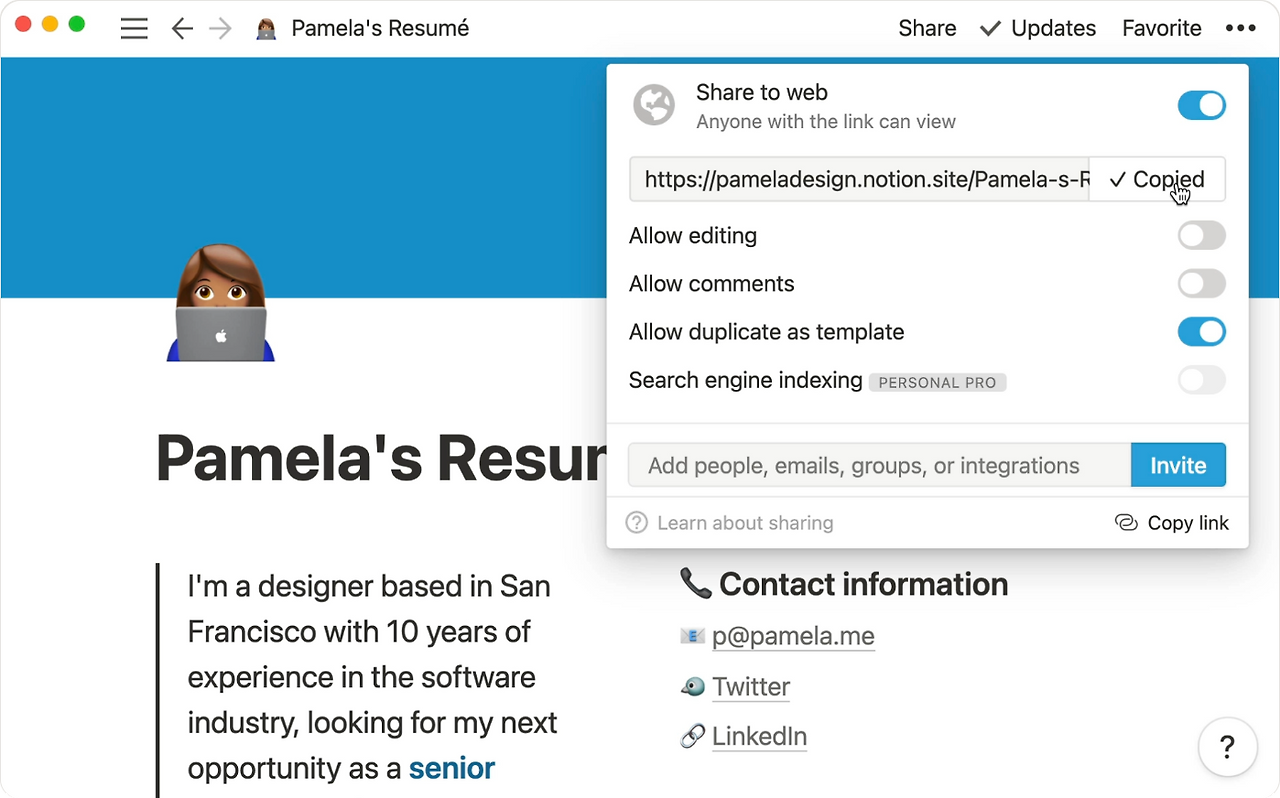This screenshot has width=1280, height=798.
Task: Click the question mark help button
Action: tap(1227, 746)
